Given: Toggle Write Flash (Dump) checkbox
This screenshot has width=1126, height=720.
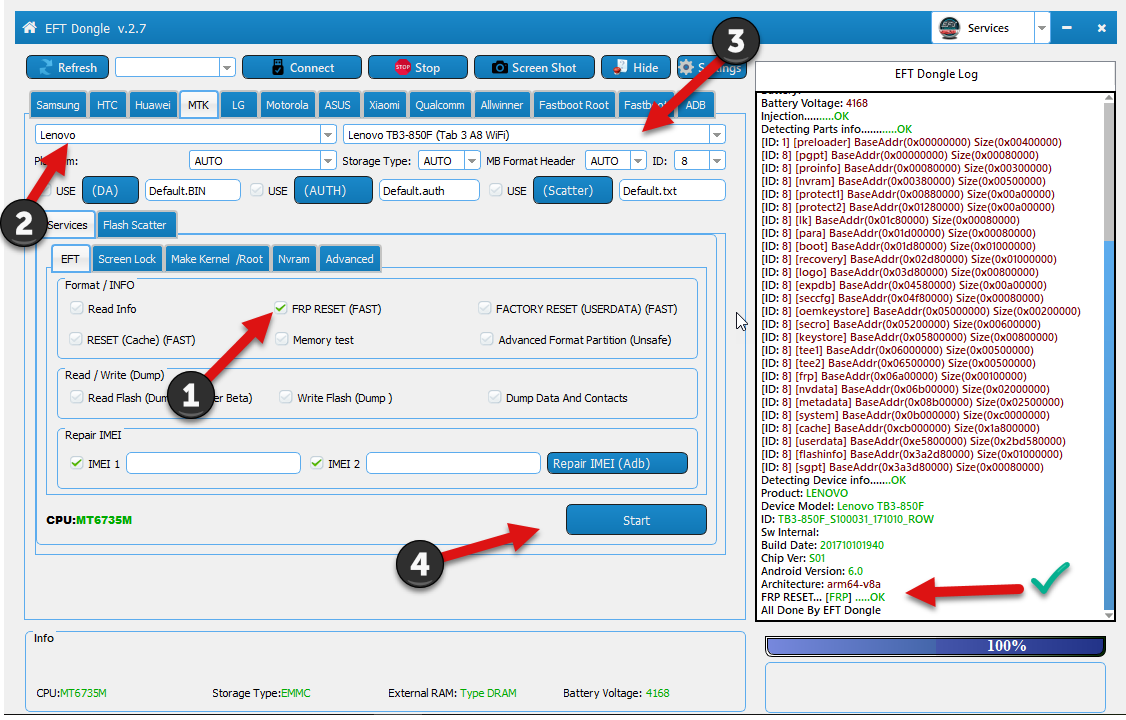Looking at the screenshot, I should tap(286, 397).
